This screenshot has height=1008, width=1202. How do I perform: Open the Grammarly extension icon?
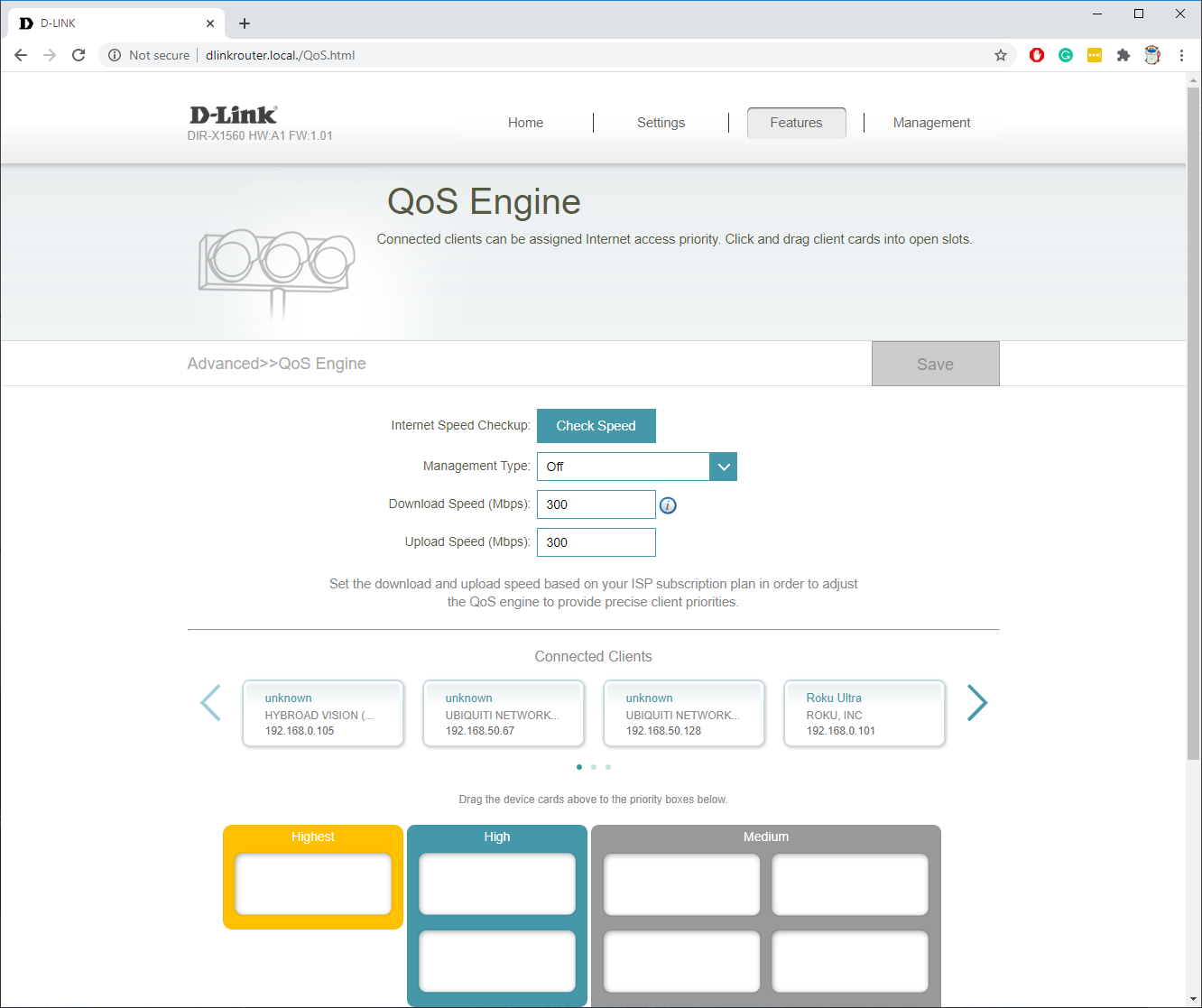pyautogui.click(x=1066, y=55)
